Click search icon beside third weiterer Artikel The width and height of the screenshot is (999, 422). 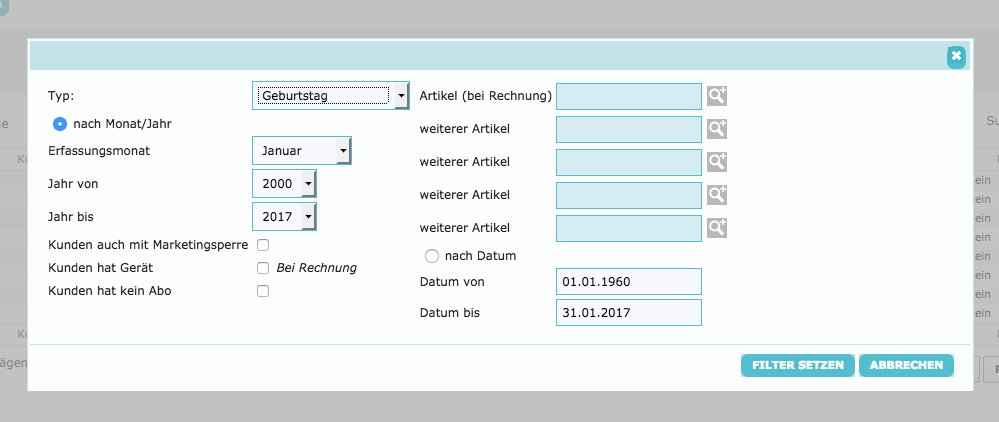point(717,194)
